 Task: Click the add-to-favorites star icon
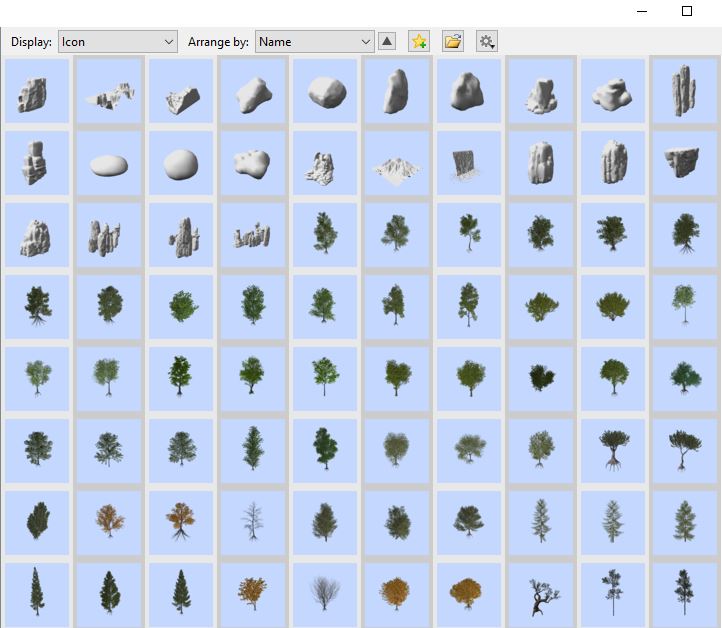(x=419, y=41)
